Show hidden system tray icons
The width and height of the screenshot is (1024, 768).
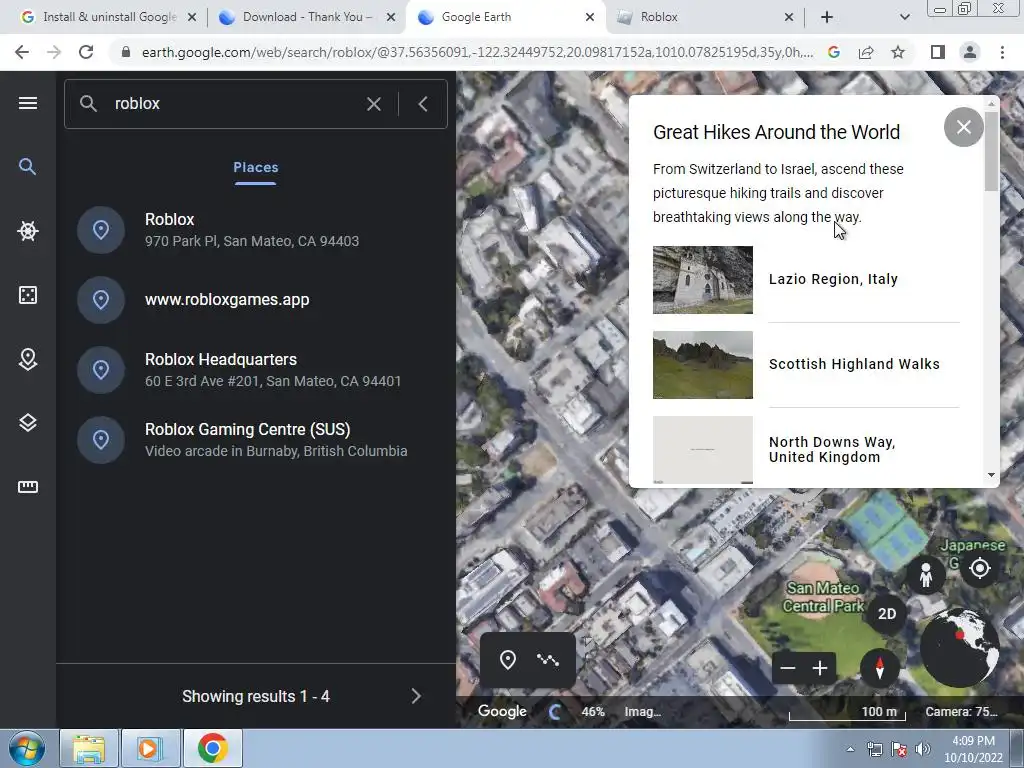850,749
